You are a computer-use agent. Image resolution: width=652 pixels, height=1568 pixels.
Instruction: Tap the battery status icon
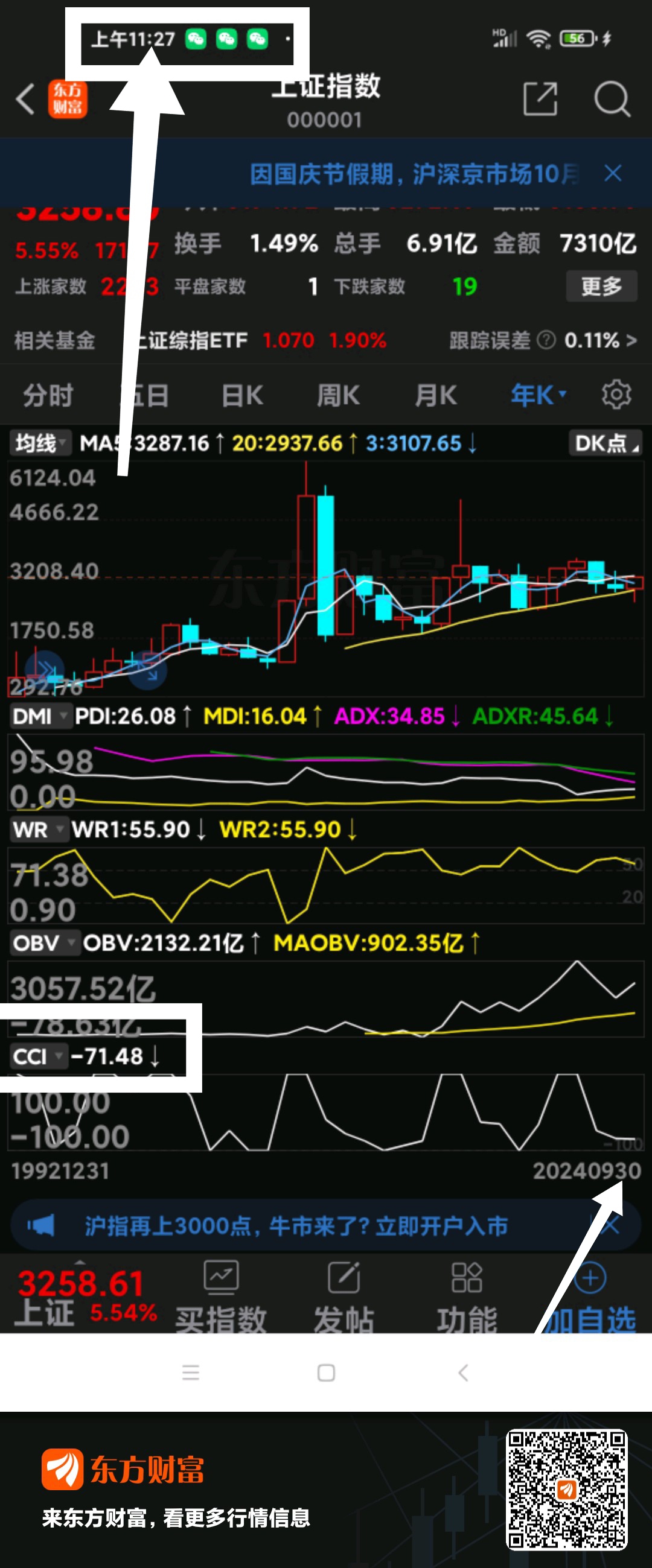click(x=578, y=39)
